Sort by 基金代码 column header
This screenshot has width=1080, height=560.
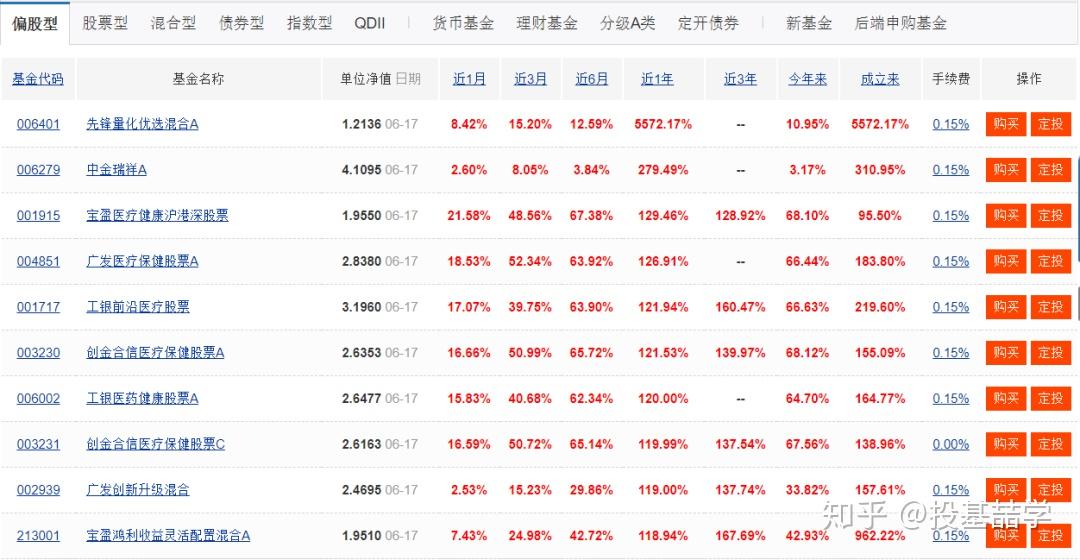coord(38,79)
